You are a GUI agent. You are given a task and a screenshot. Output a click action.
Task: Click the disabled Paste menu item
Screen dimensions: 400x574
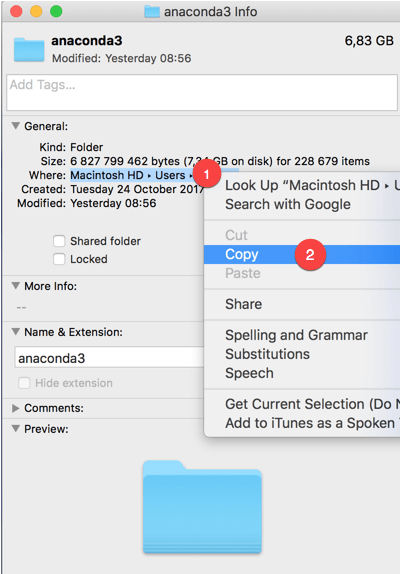[302, 273]
